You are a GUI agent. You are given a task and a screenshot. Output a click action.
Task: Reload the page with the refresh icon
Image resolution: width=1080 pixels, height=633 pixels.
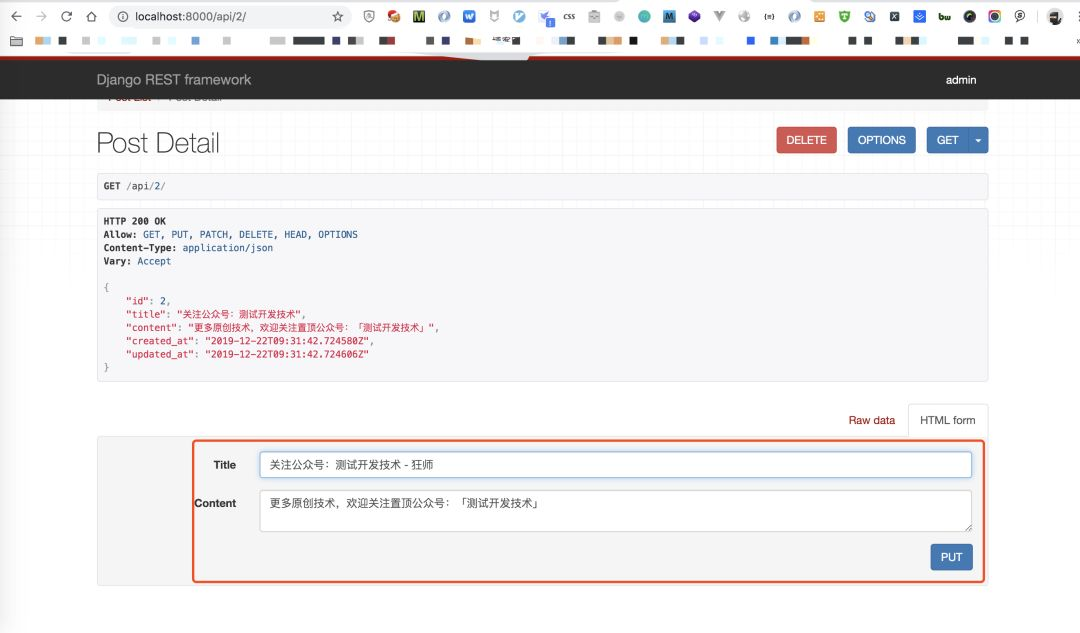tap(66, 16)
